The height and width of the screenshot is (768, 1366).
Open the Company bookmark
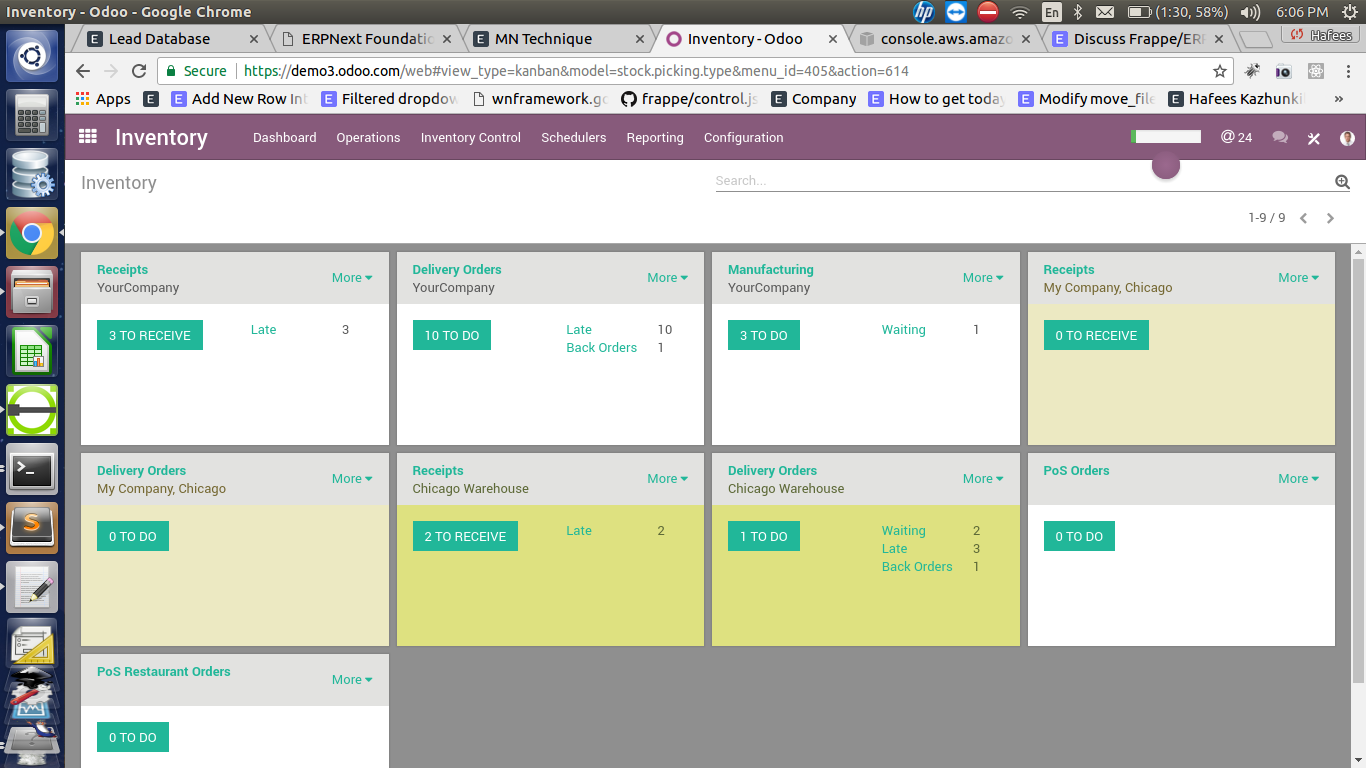point(813,99)
